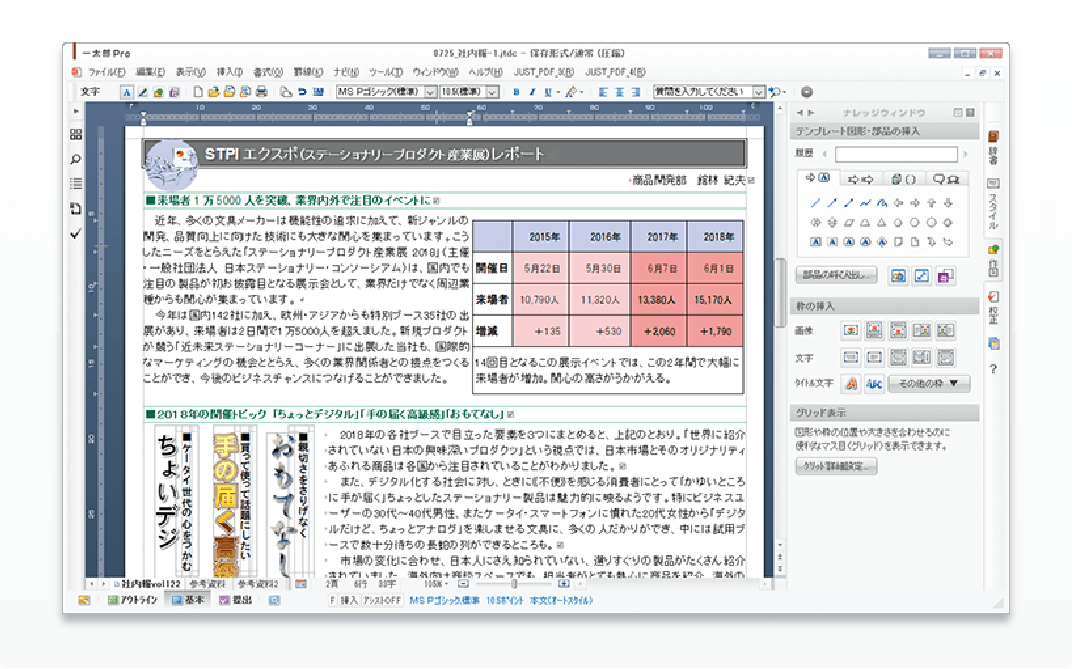1072x669 pixels.
Task: Click the magnifier search icon in left sidebar
Action: point(76,159)
